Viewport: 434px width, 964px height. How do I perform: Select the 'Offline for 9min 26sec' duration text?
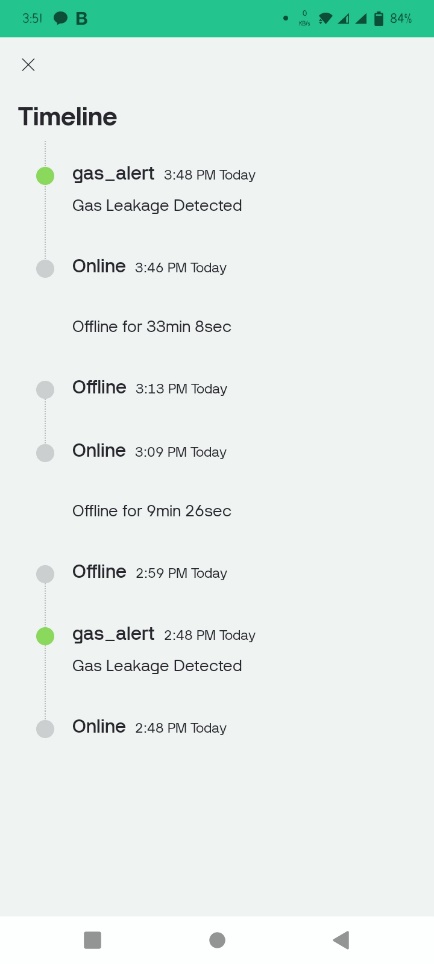[x=152, y=511]
